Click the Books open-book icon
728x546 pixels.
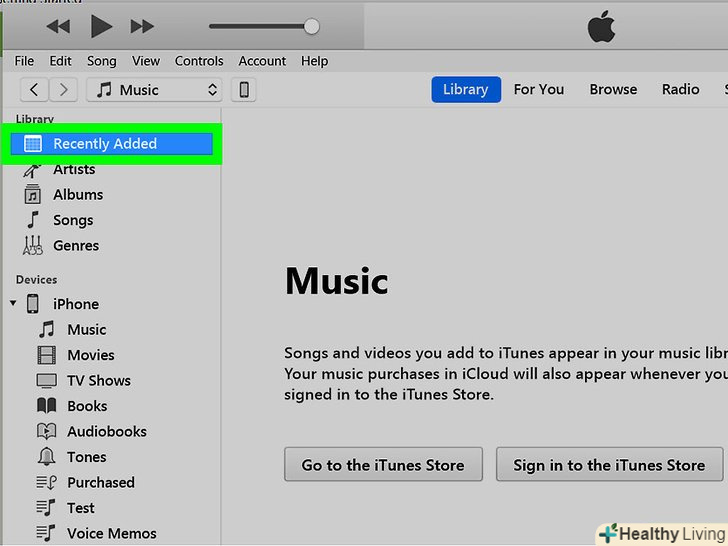(x=46, y=406)
